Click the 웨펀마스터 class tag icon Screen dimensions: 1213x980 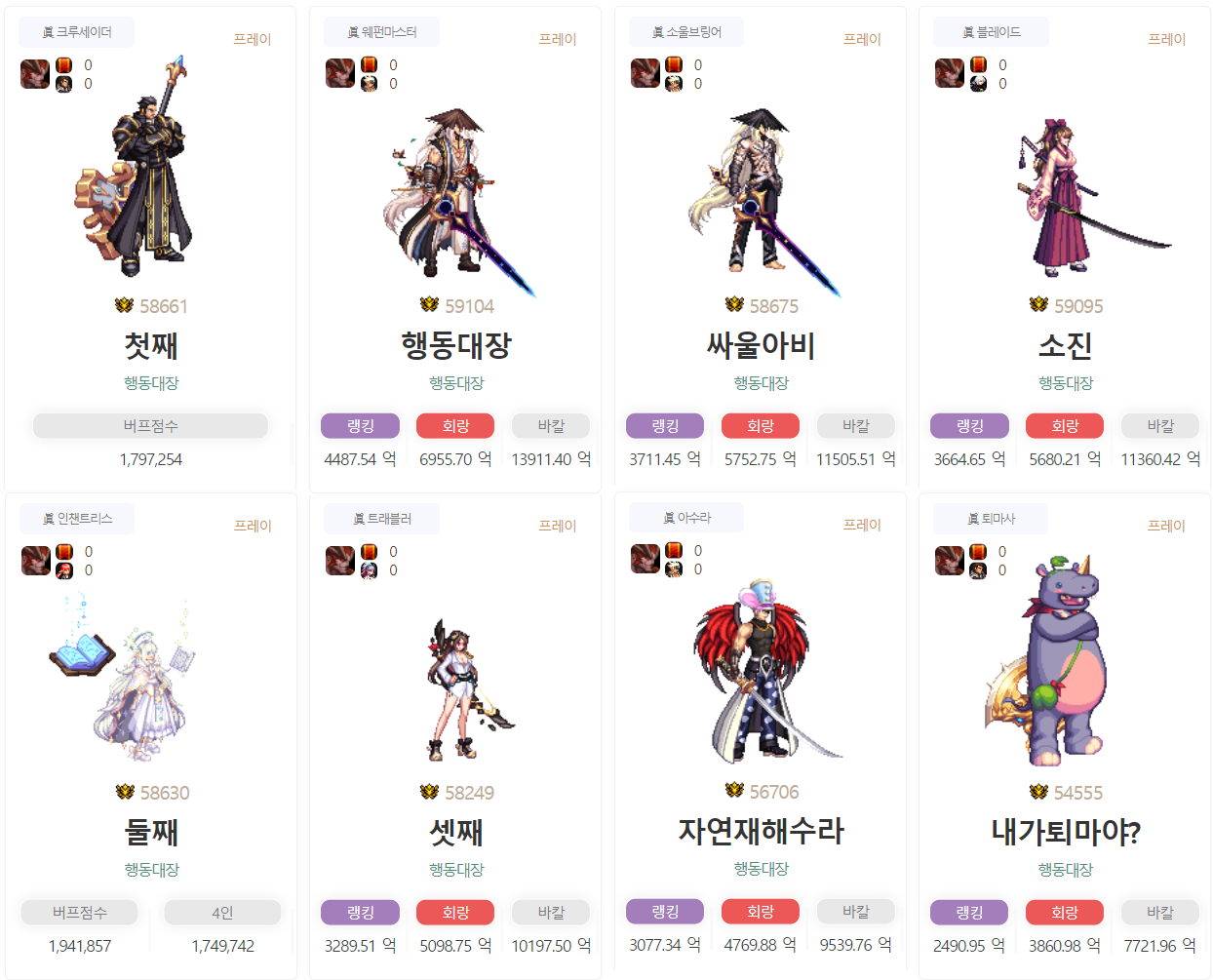(x=353, y=33)
